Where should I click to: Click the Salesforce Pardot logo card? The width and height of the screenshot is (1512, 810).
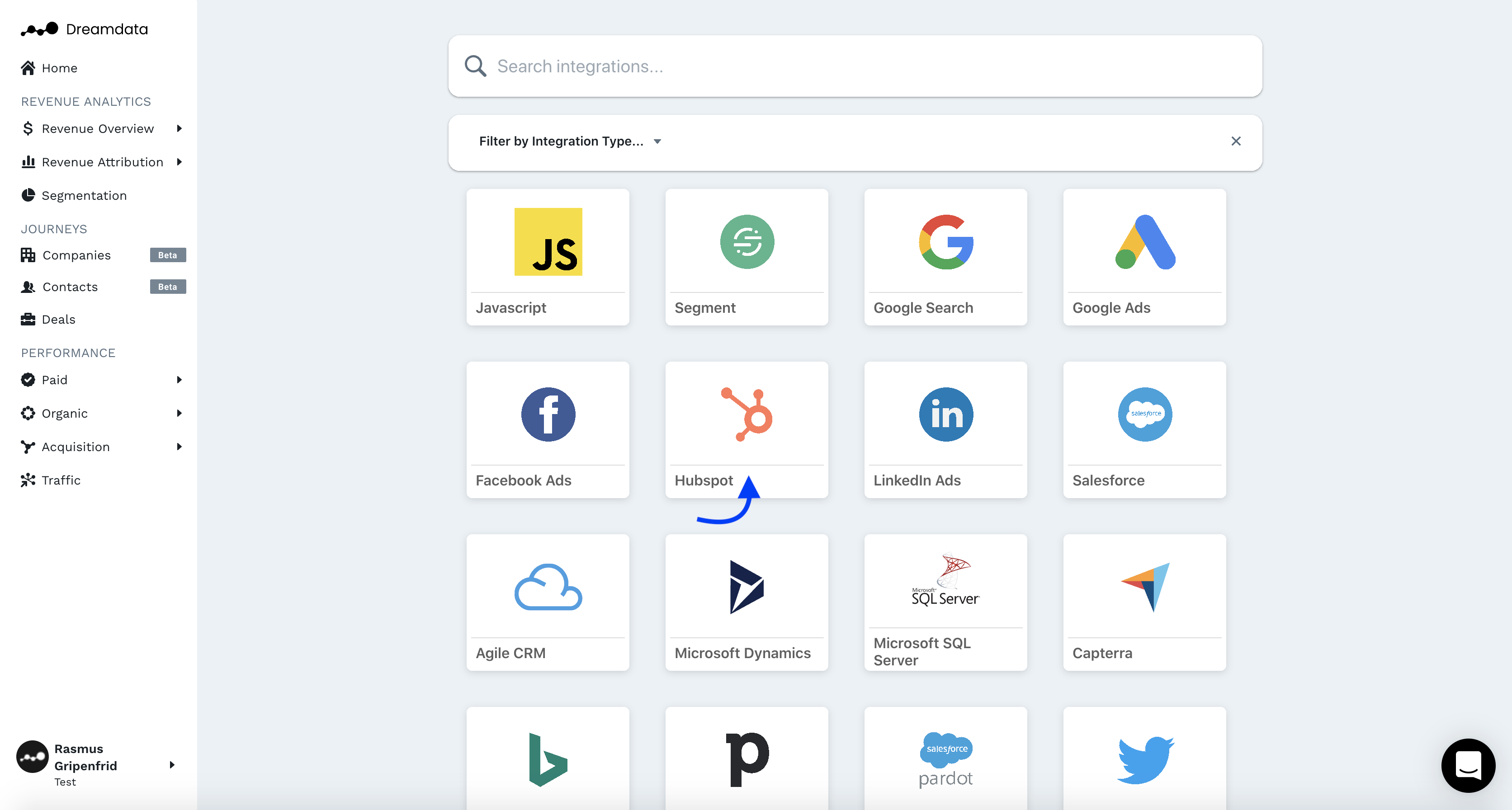click(x=945, y=759)
